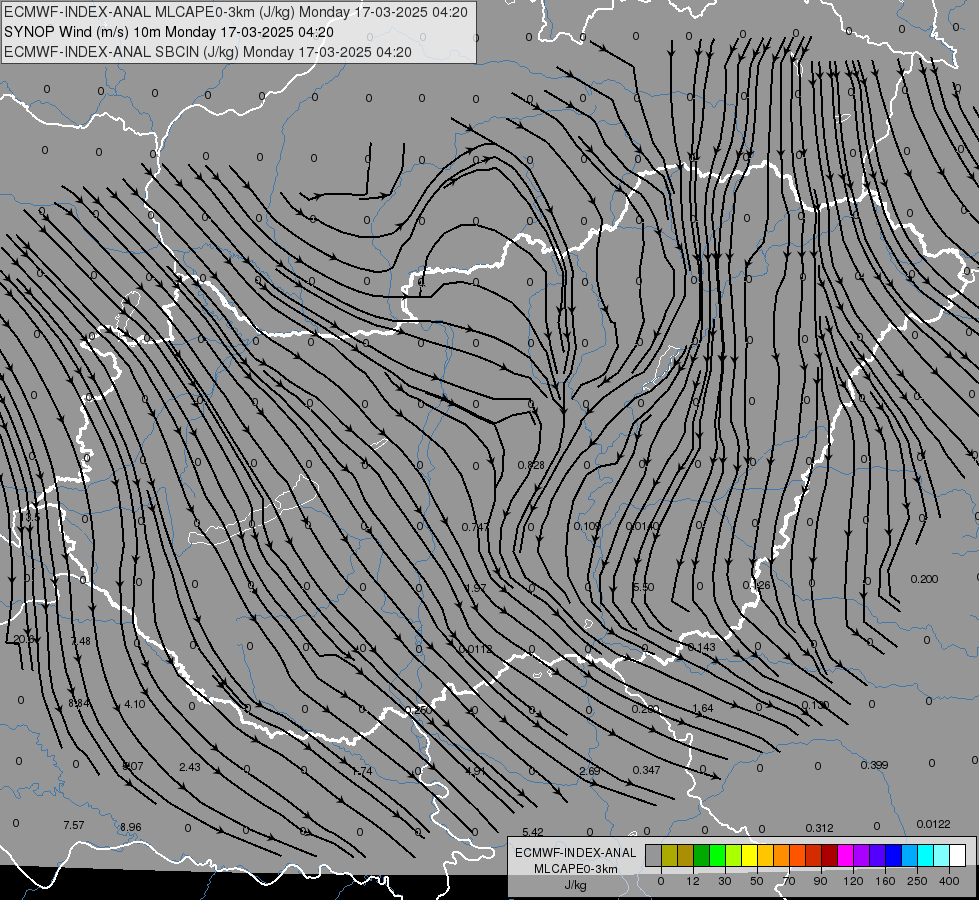Image resolution: width=979 pixels, height=900 pixels.
Task: Click the map value 0.143
Action: tap(702, 647)
